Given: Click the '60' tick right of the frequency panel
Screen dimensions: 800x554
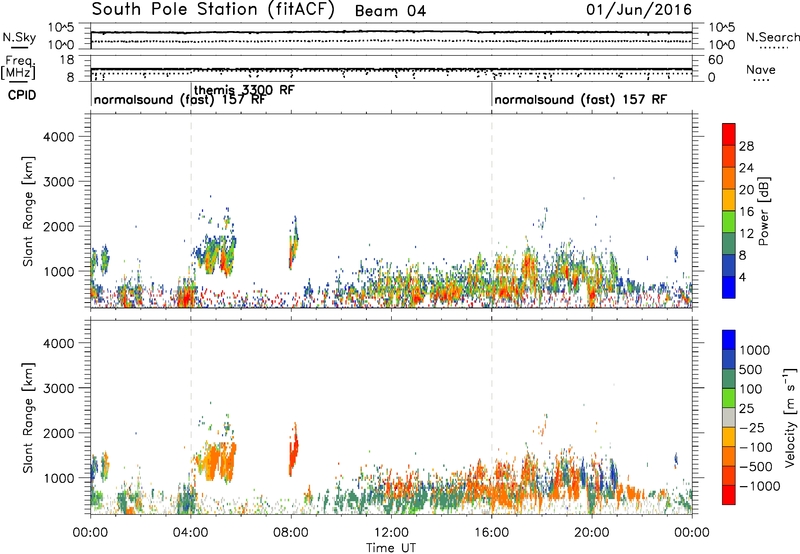Looking at the screenshot, I should [715, 60].
